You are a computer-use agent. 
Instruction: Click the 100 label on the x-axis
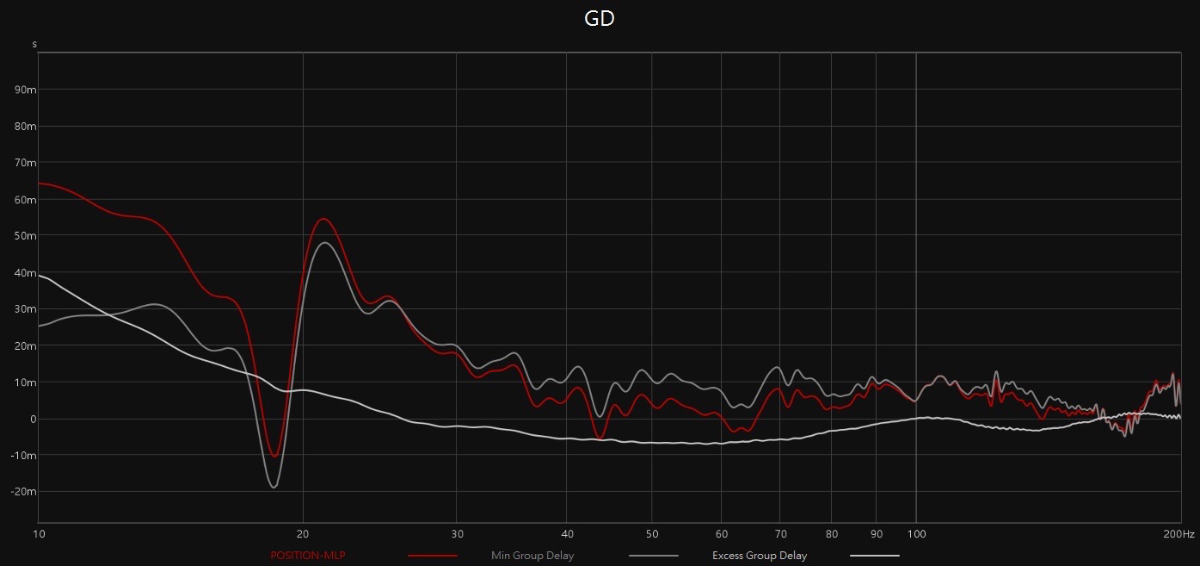[x=916, y=535]
